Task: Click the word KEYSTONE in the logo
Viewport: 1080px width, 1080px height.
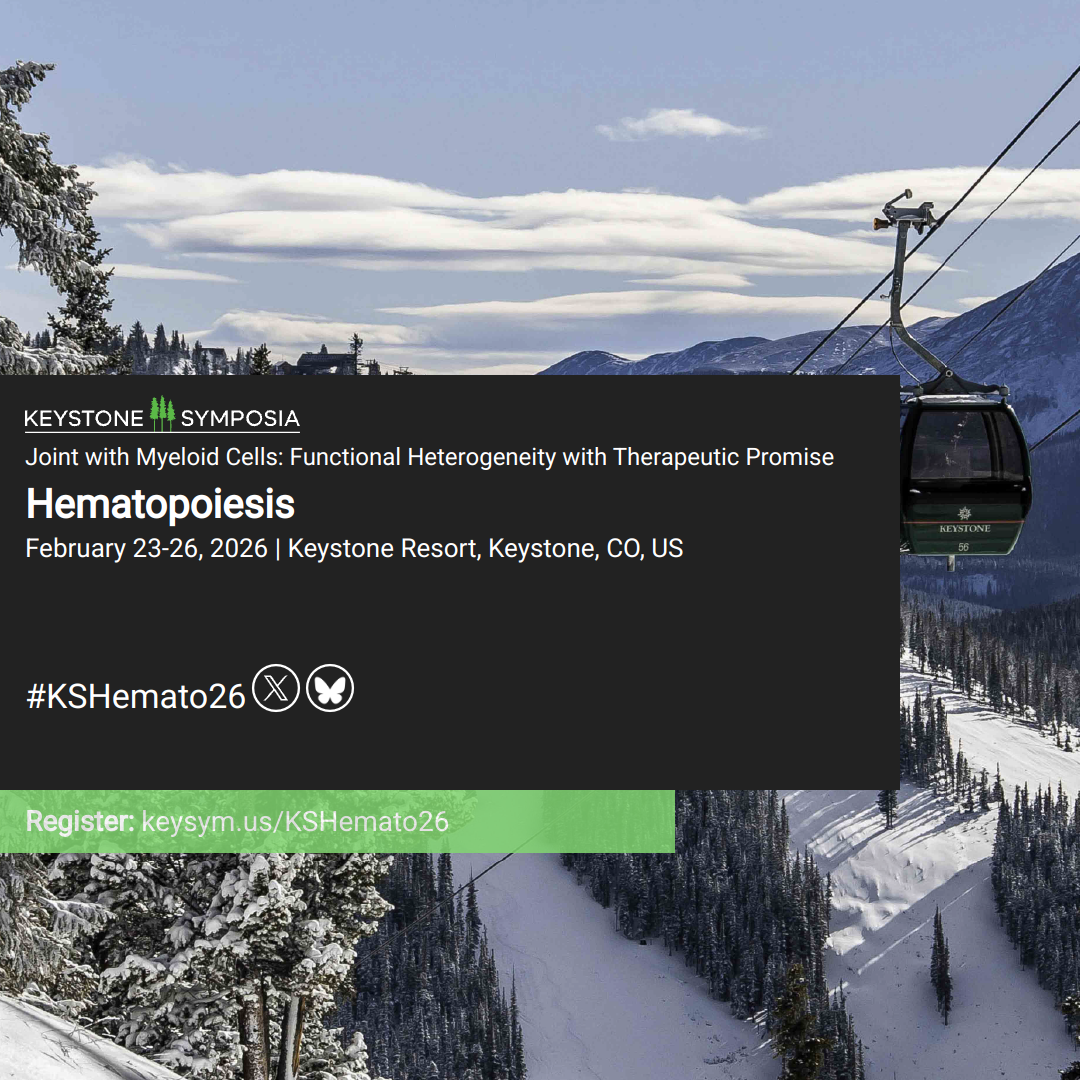Action: (x=84, y=418)
